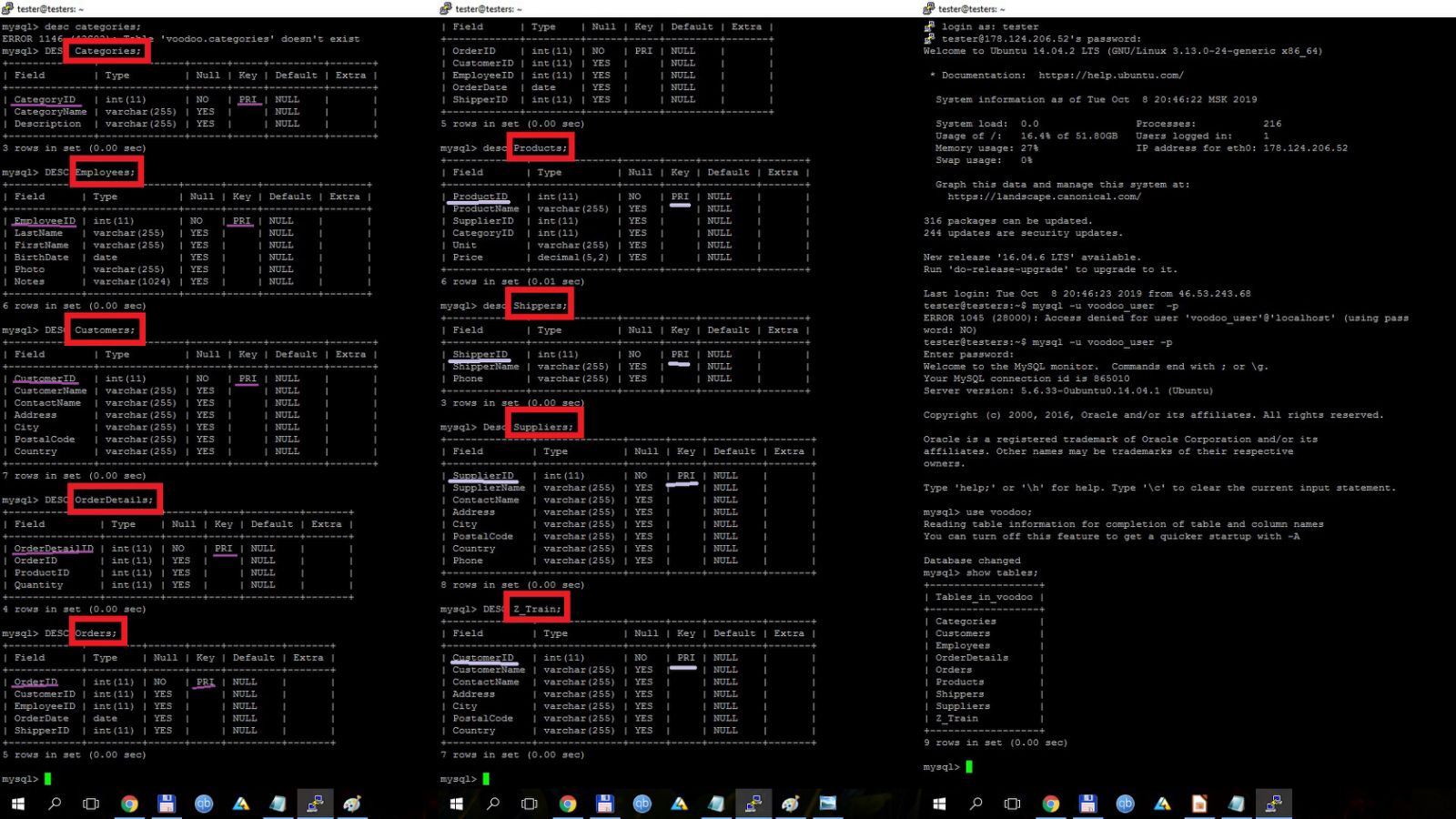
Task: Open Task View in the middle taskbar
Action: click(529, 804)
